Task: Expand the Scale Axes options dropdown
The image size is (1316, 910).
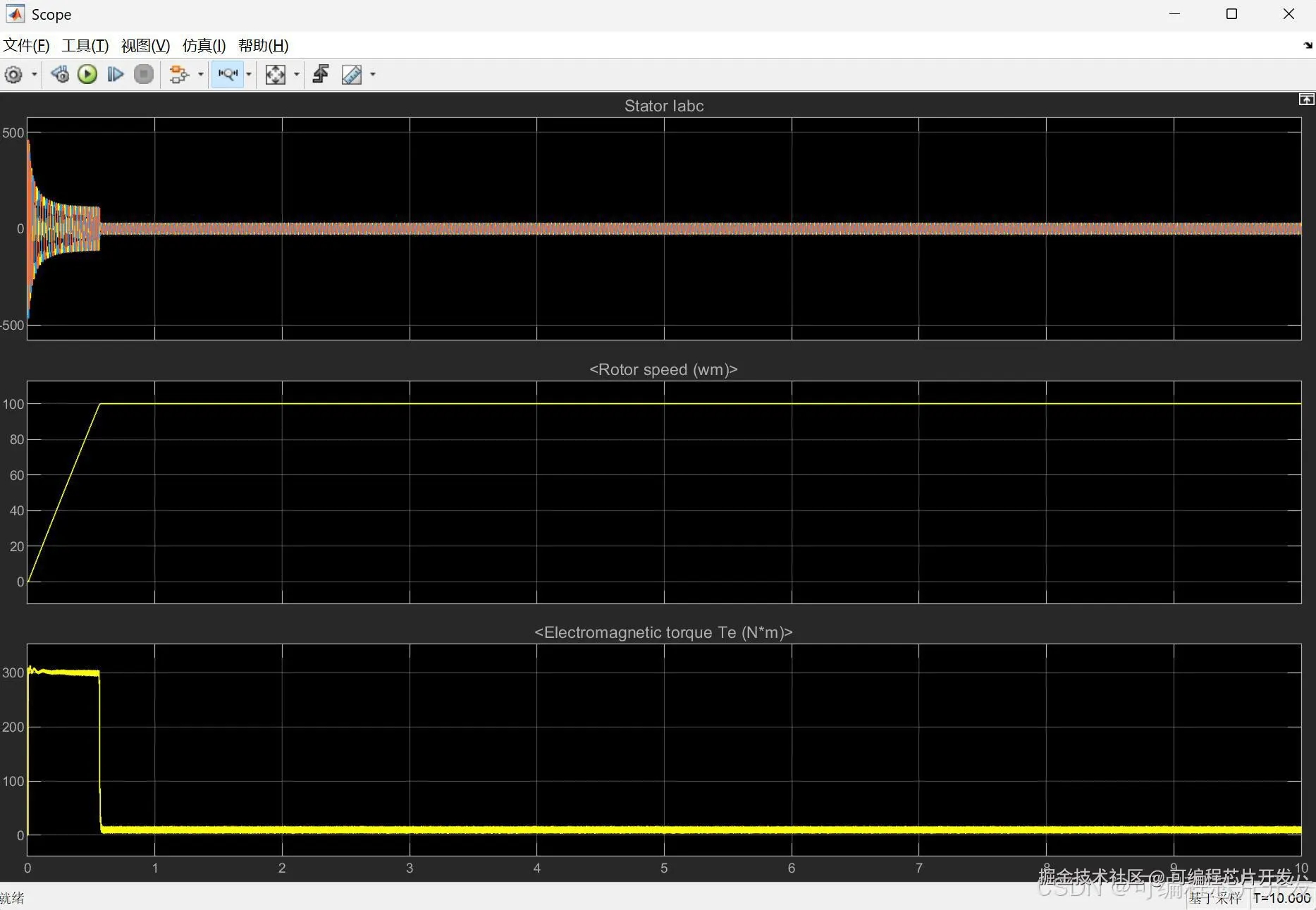Action: pyautogui.click(x=296, y=74)
